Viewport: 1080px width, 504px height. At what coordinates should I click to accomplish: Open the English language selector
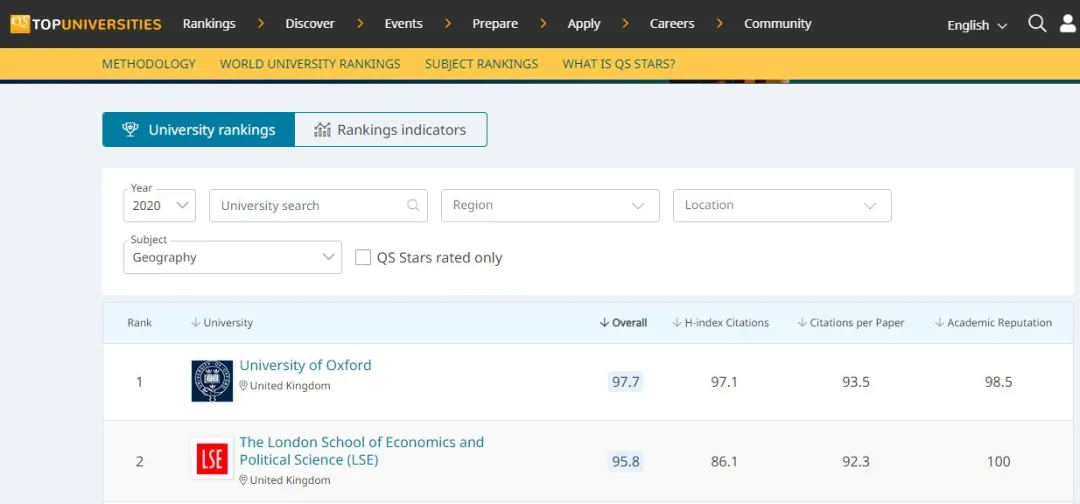[x=977, y=25]
